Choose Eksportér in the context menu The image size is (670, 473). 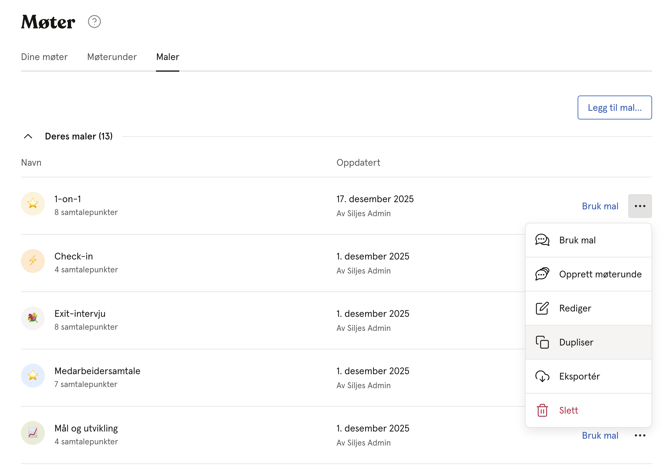pyautogui.click(x=588, y=376)
